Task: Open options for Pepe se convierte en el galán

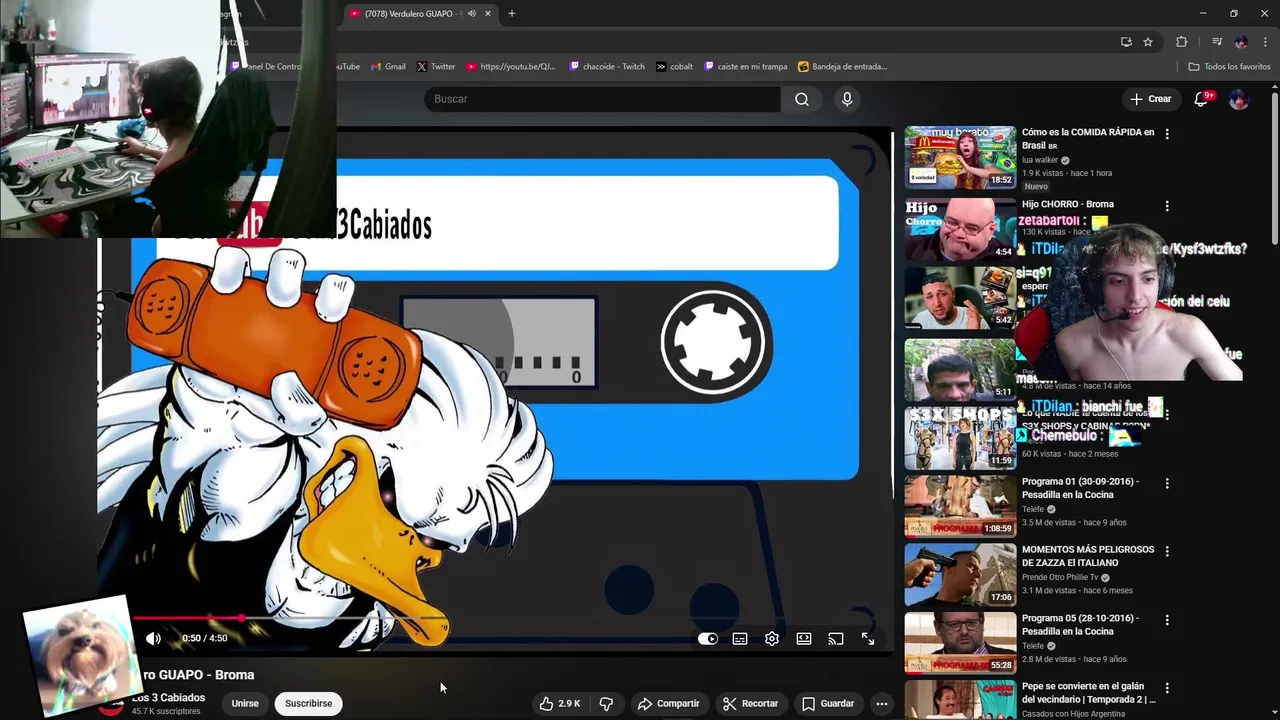Action: [1167, 688]
